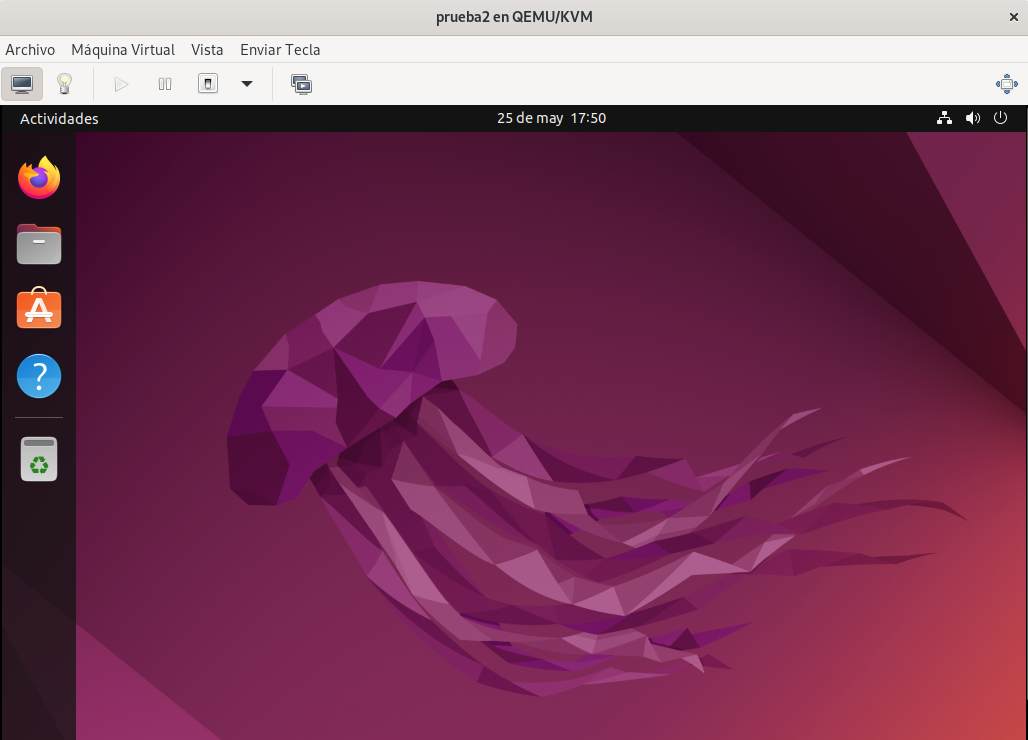The image size is (1028, 740).
Task: Power on the virtual machine
Action: coord(121,84)
